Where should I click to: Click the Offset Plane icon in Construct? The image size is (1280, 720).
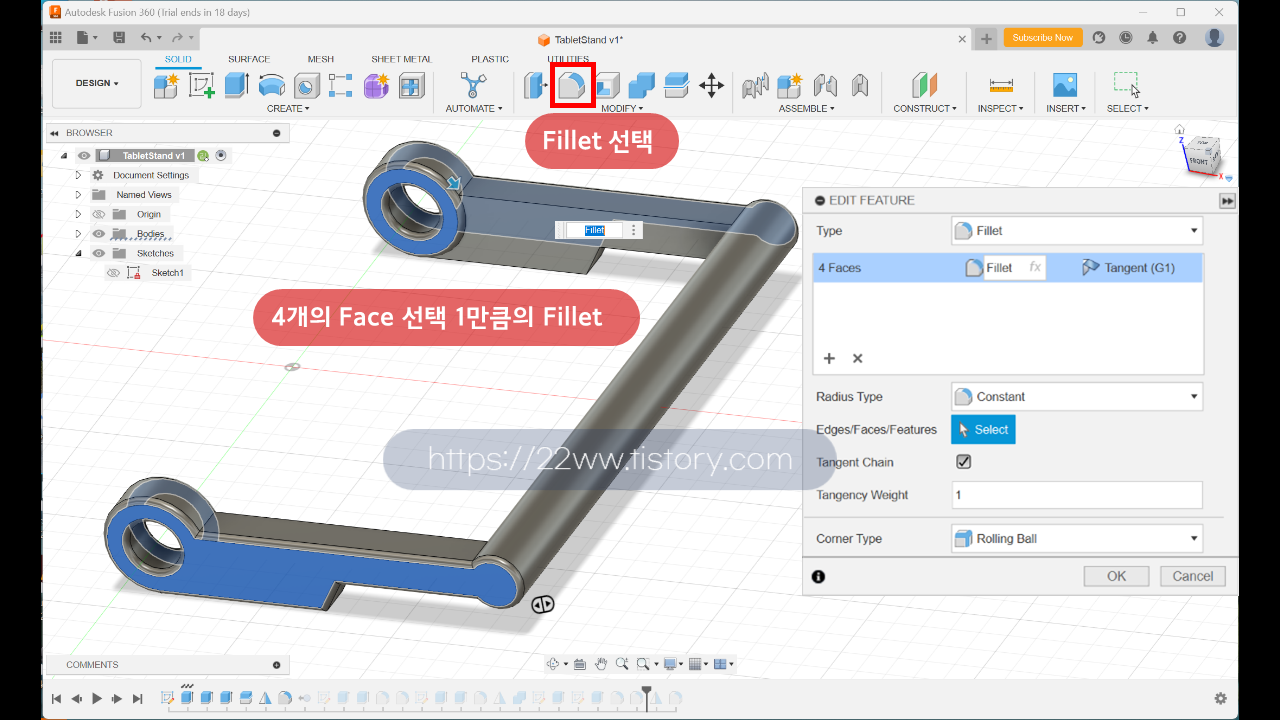coord(925,85)
